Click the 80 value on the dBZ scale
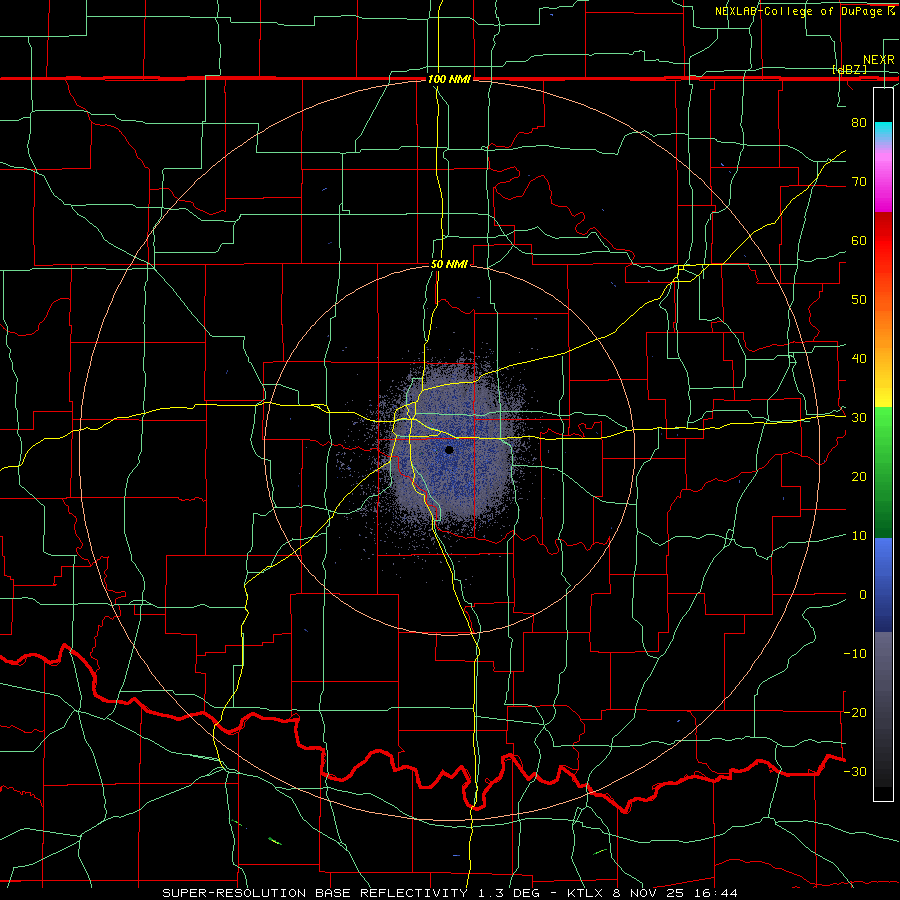 pos(859,122)
